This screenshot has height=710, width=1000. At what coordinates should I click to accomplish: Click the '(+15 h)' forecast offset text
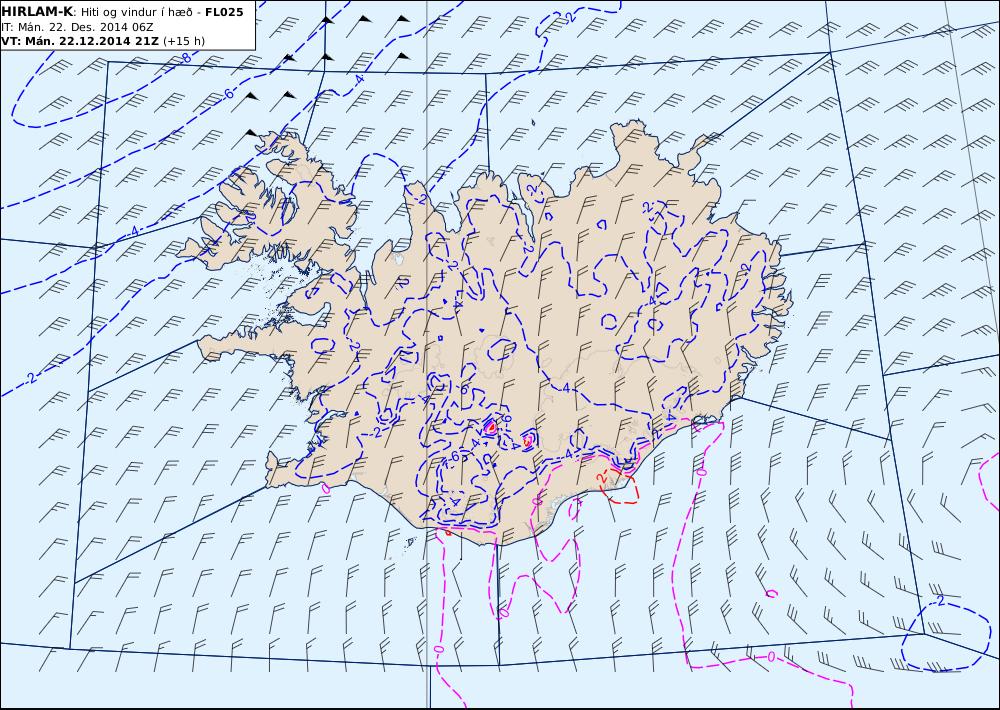point(184,41)
